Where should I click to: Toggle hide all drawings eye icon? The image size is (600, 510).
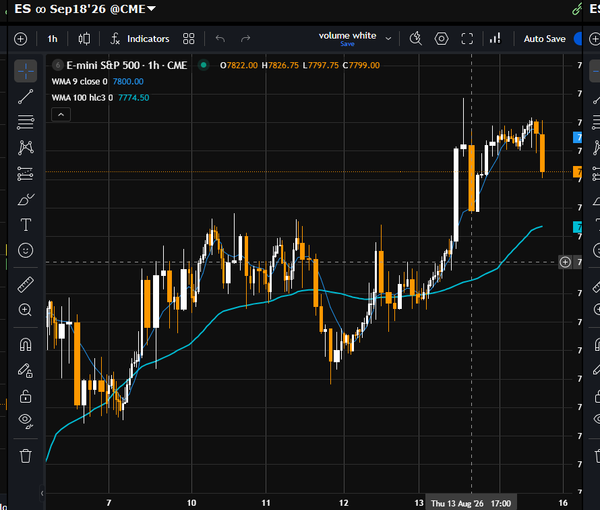click(x=26, y=420)
